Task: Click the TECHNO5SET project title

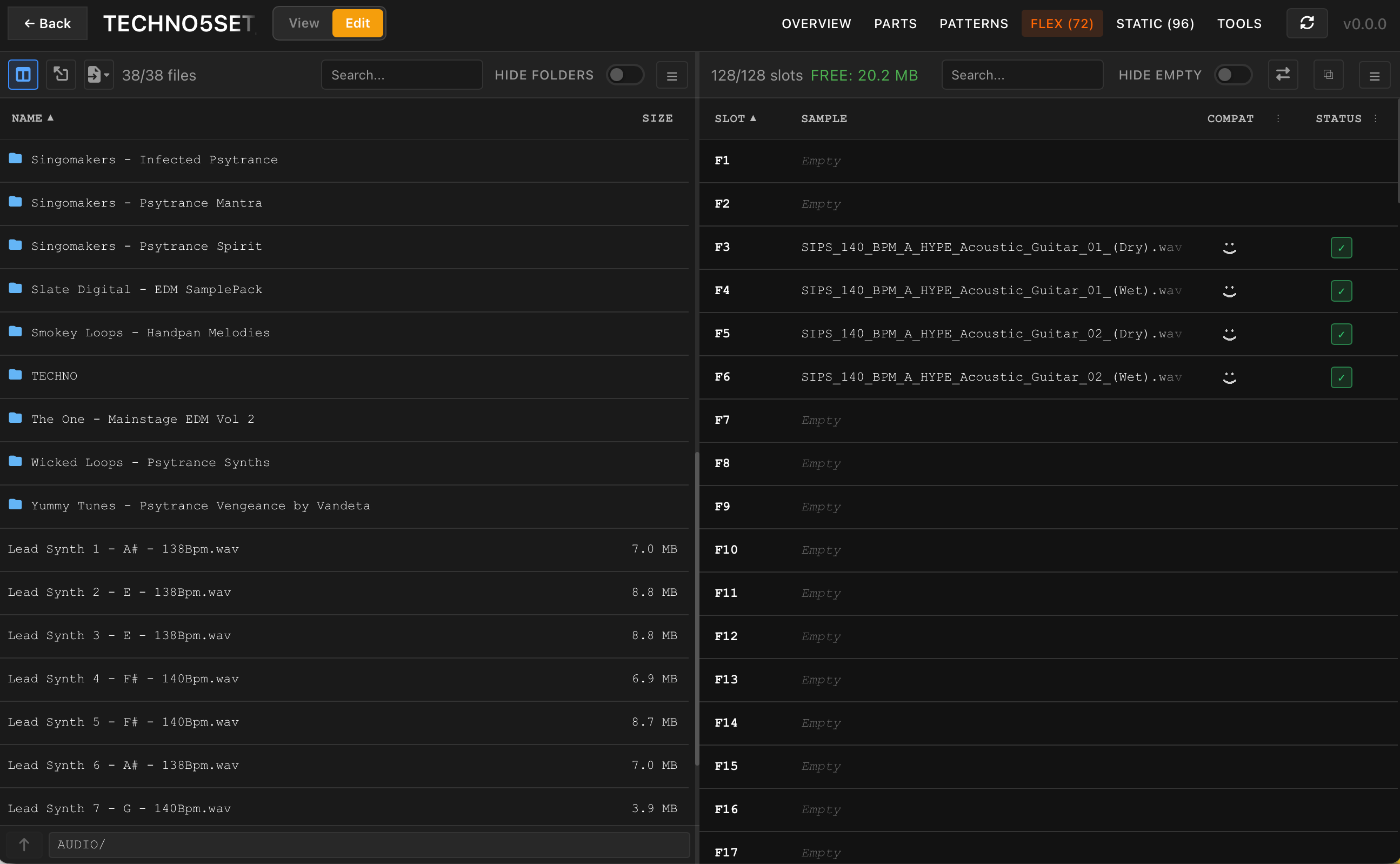Action: (x=179, y=23)
